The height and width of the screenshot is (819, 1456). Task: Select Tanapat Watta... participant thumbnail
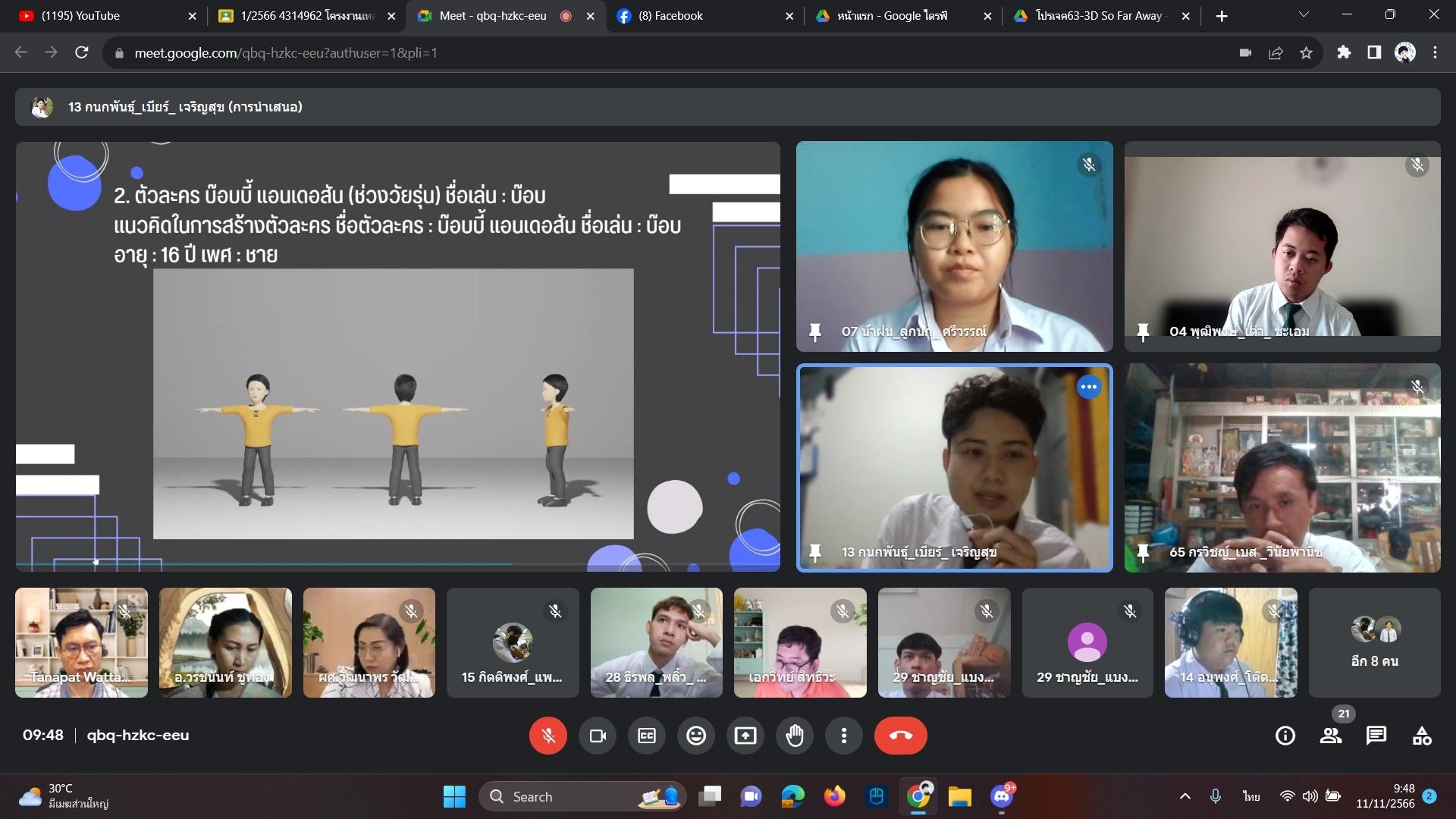click(x=82, y=642)
